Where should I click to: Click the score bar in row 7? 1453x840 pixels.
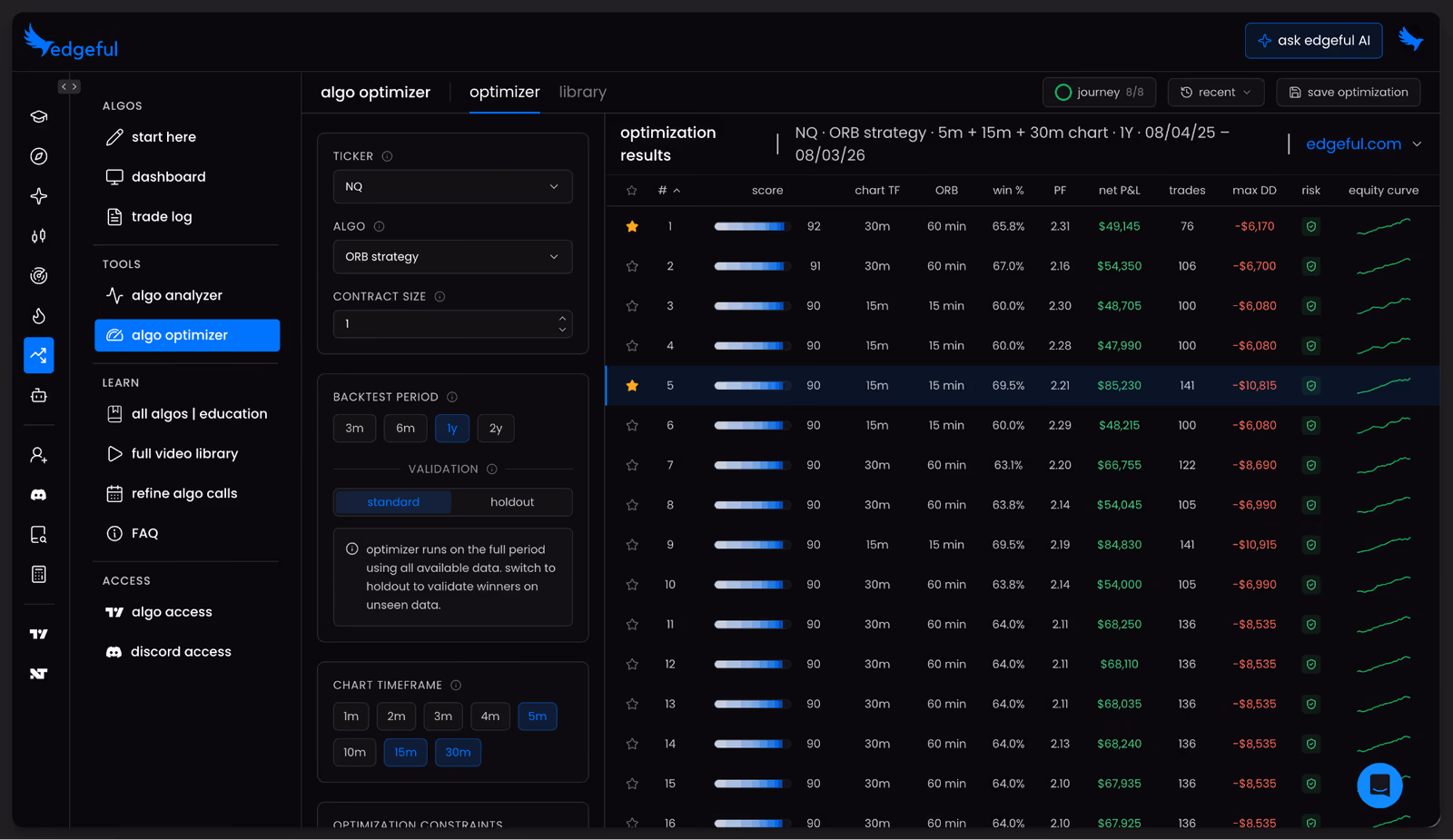750,465
